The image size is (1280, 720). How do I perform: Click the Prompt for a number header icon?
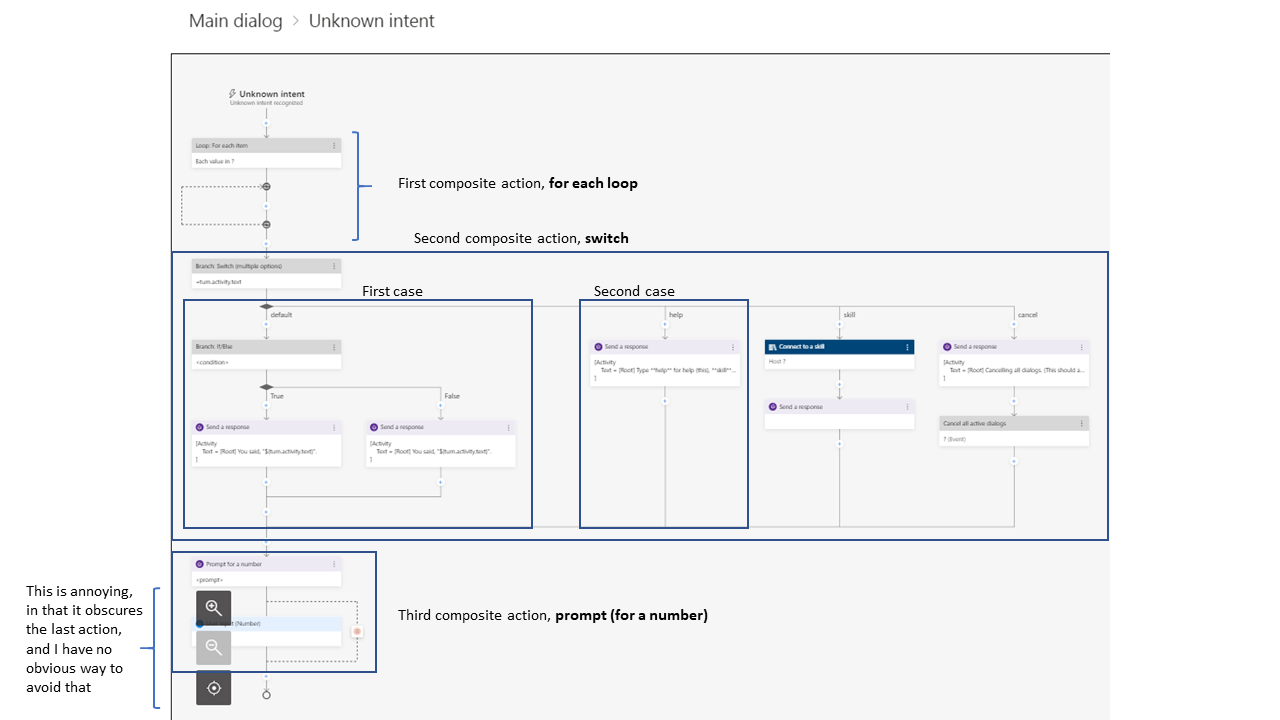[200, 564]
